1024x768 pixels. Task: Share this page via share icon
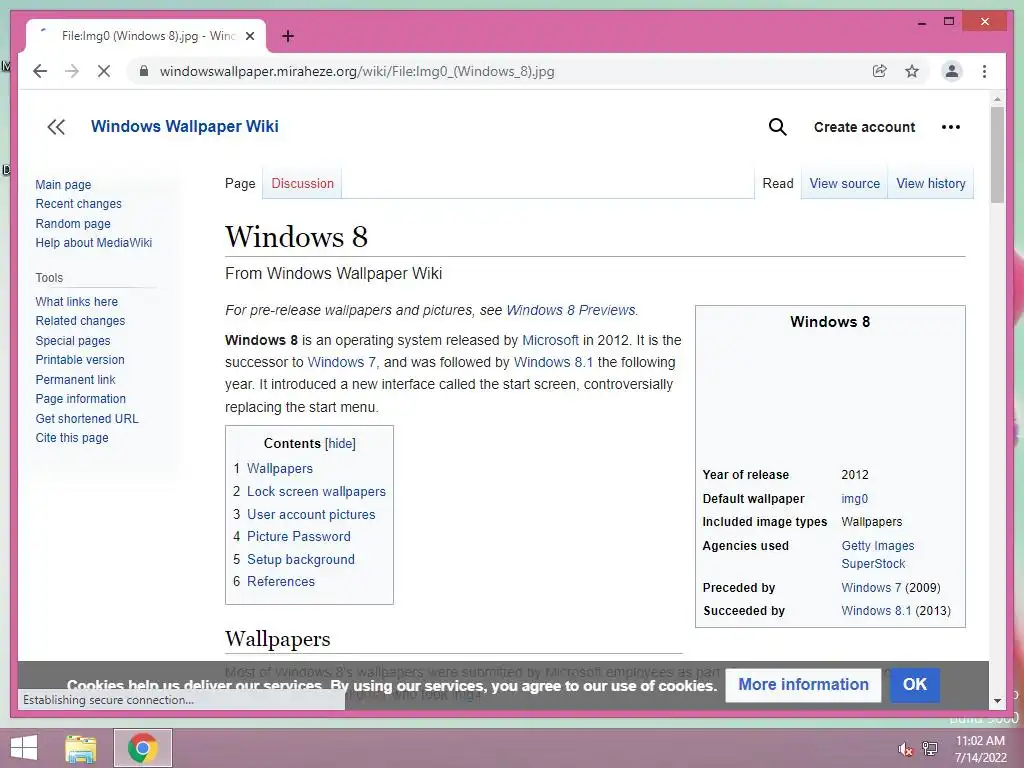(880, 71)
